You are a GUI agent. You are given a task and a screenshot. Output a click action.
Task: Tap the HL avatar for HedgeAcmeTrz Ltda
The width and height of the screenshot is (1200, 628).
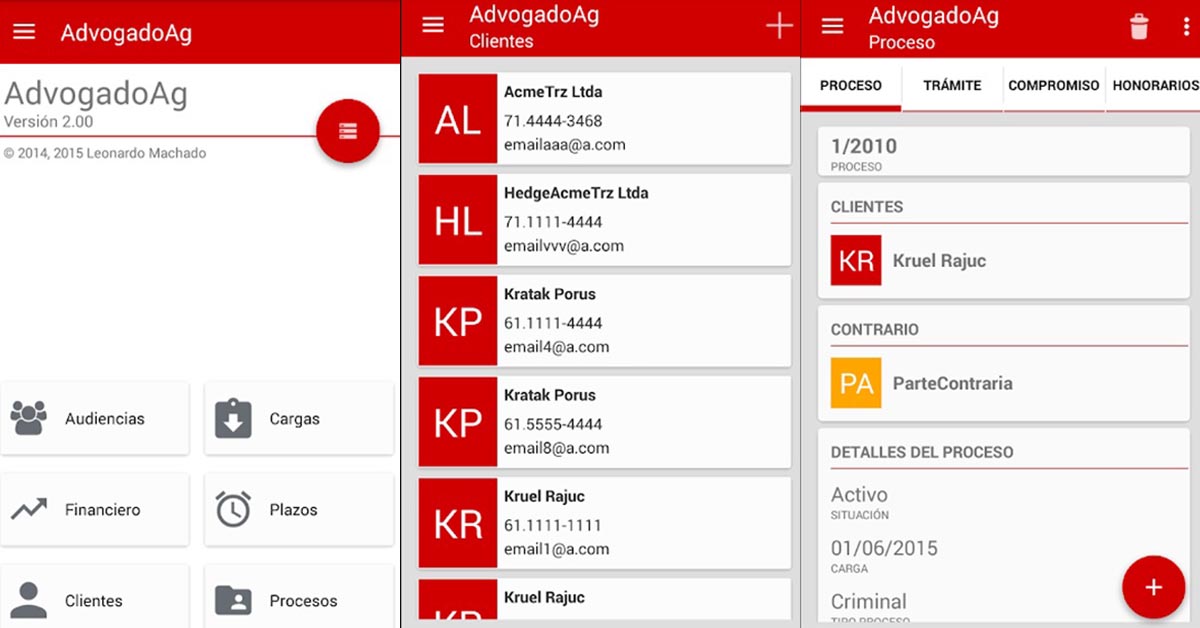click(458, 220)
